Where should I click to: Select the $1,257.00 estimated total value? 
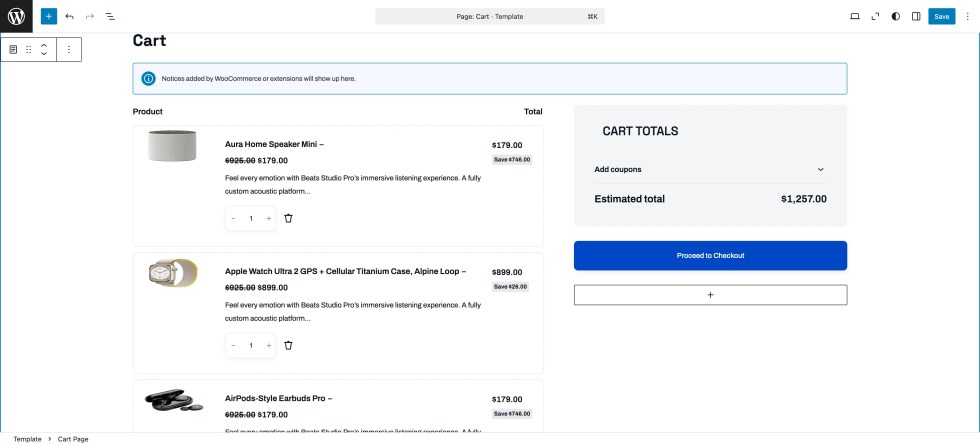(x=804, y=199)
